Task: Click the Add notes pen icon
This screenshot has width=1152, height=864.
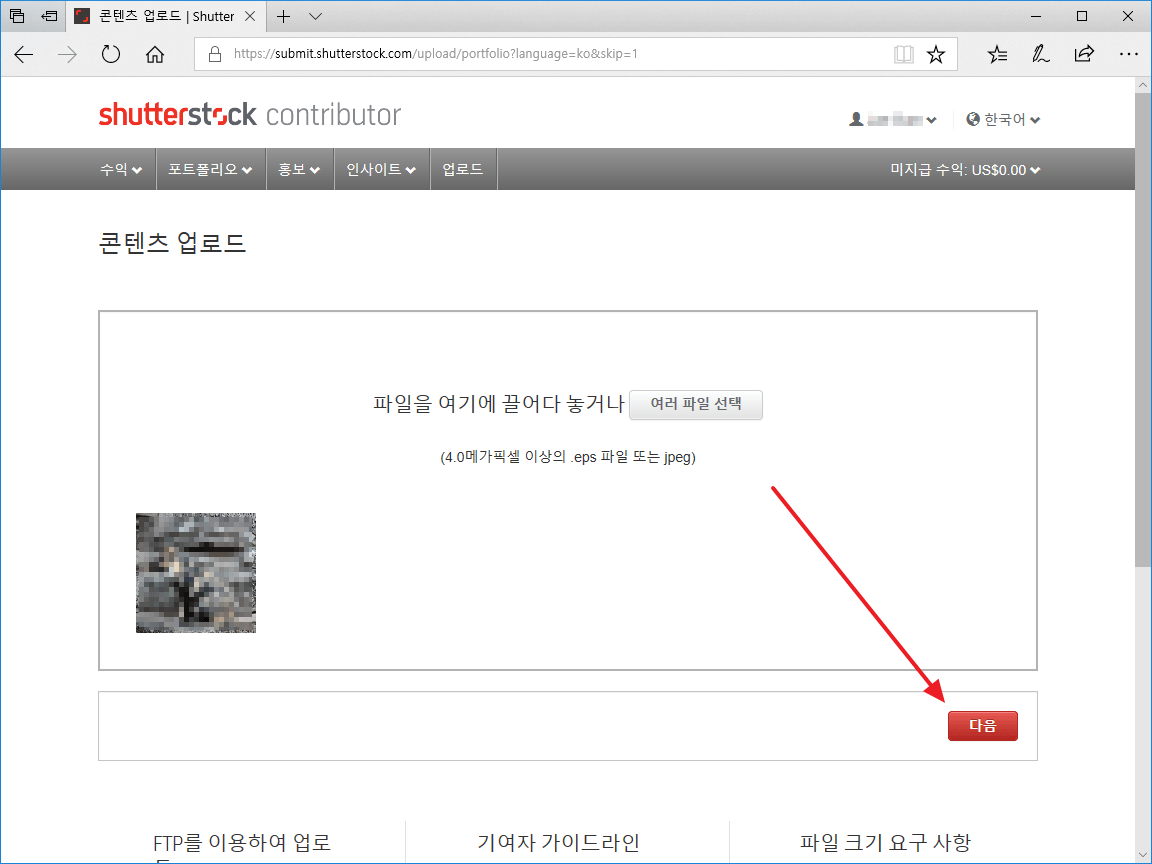Action: [x=1041, y=55]
